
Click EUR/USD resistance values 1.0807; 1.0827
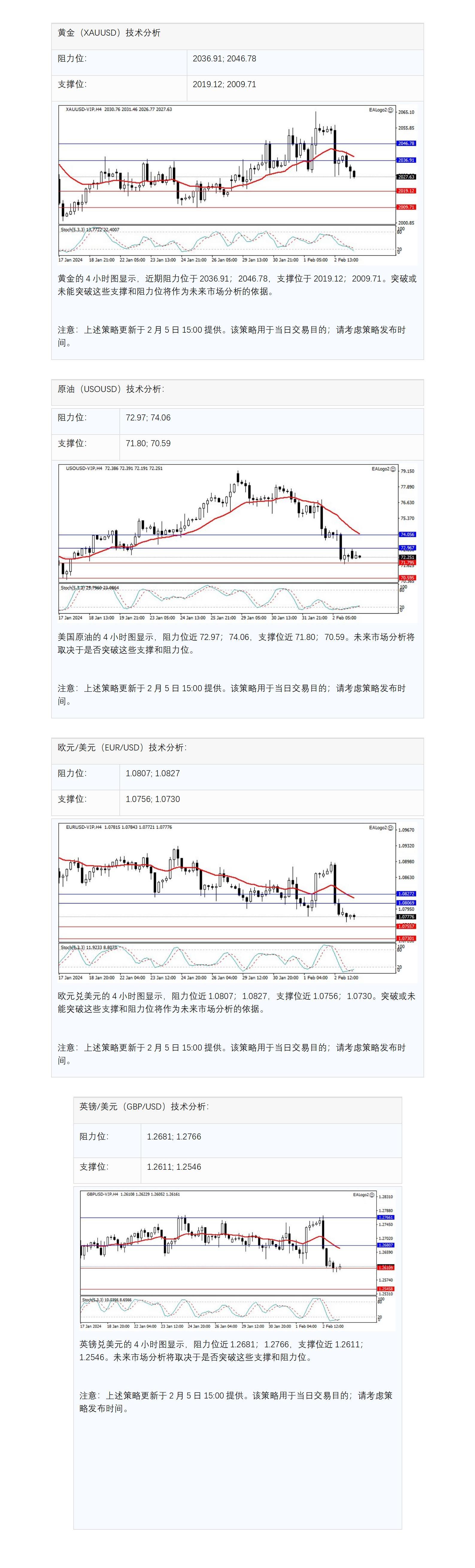[x=153, y=774]
